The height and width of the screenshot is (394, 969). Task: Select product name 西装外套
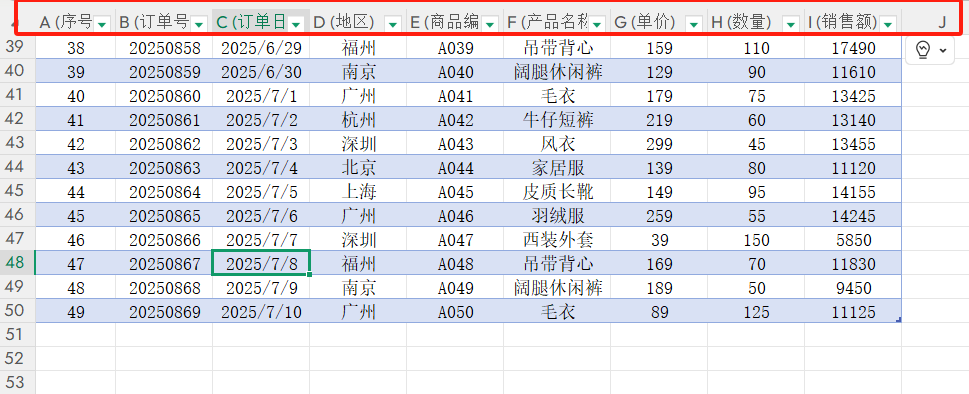tap(557, 240)
